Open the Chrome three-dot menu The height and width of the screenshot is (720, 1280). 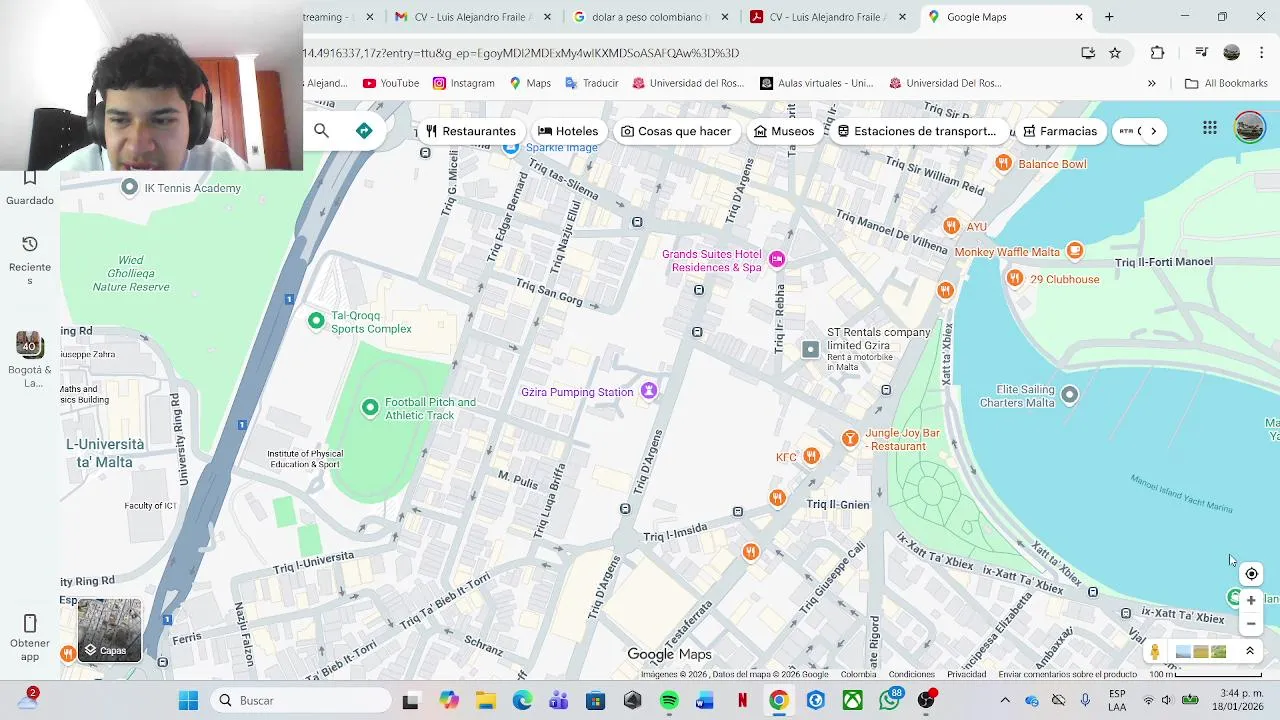coord(1261,53)
